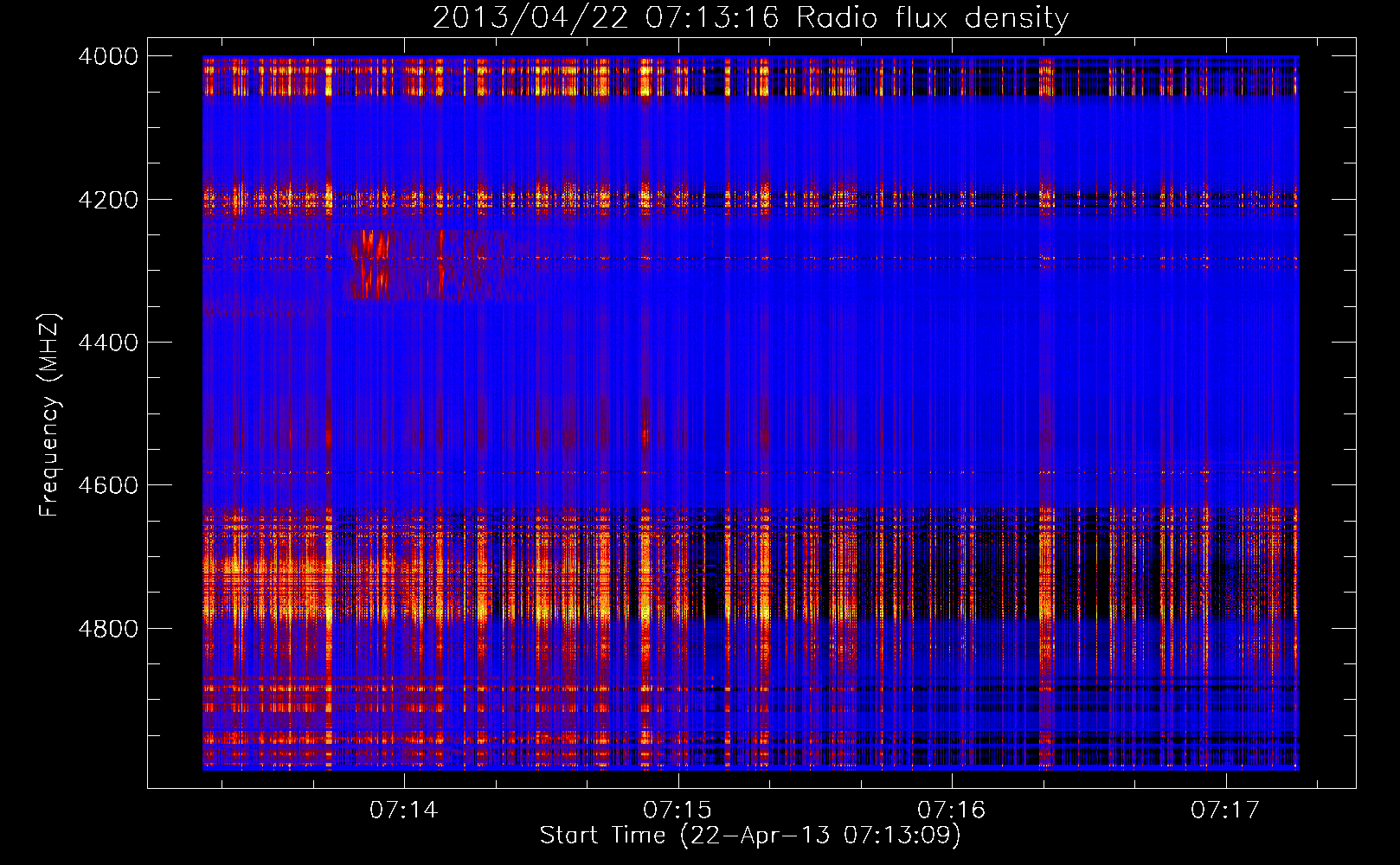Click the 07:14 time tick label
The image size is (1400, 865).
(404, 811)
